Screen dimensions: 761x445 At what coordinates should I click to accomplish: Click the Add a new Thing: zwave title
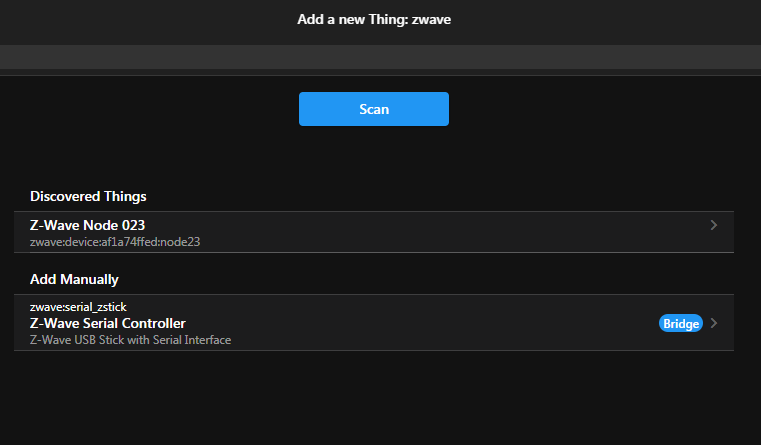click(x=374, y=19)
